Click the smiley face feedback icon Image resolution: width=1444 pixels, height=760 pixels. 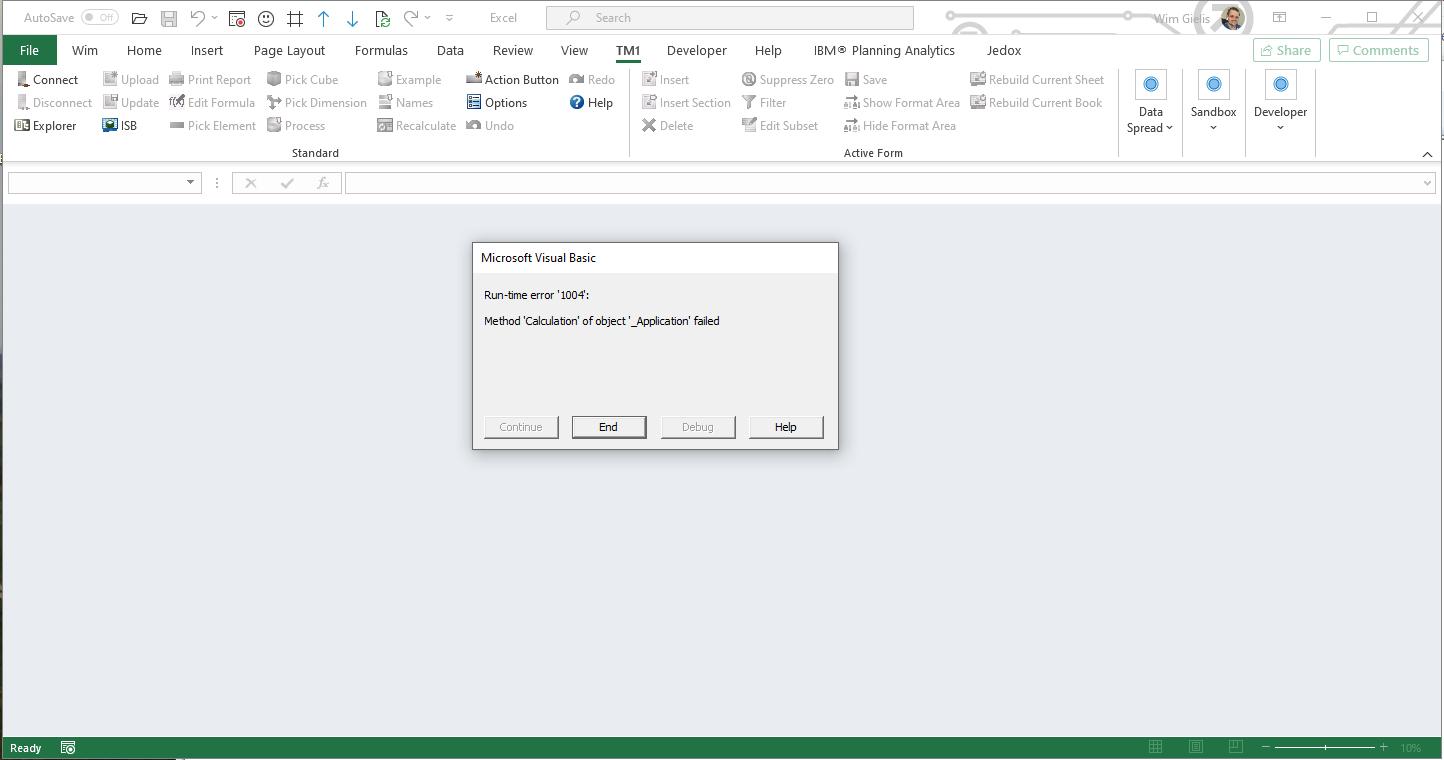point(266,18)
